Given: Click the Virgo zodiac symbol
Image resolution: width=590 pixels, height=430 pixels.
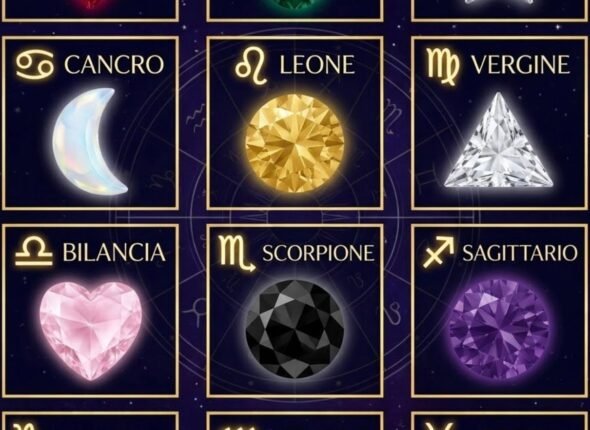Looking at the screenshot, I should click(x=443, y=66).
